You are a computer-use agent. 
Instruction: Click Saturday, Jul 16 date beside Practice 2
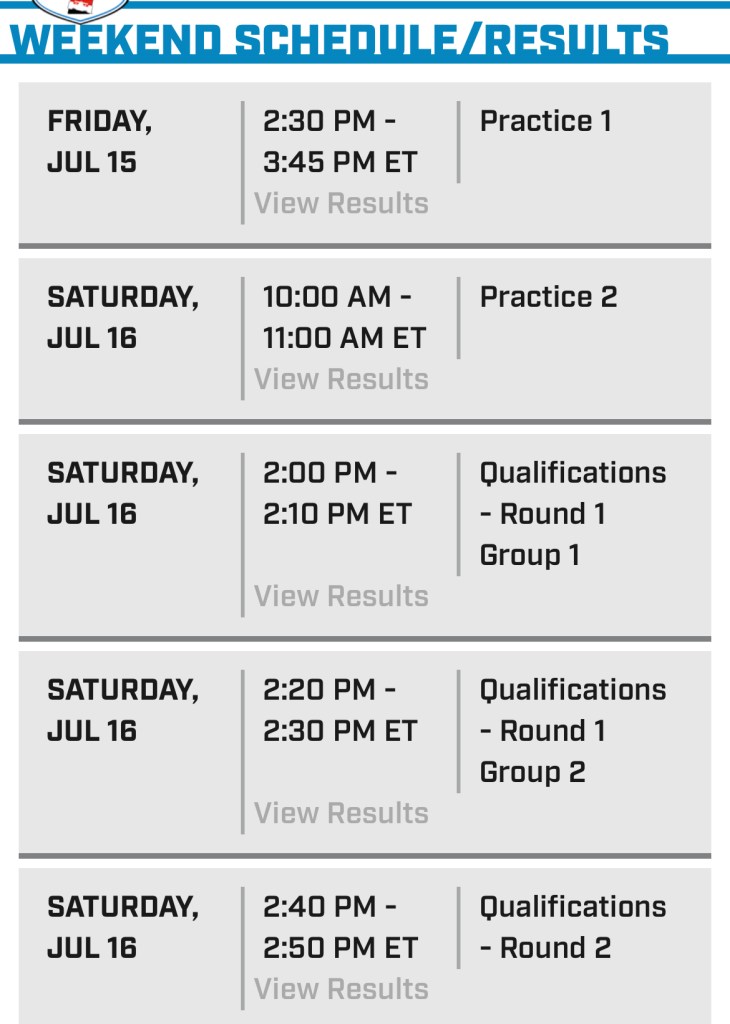pos(122,317)
